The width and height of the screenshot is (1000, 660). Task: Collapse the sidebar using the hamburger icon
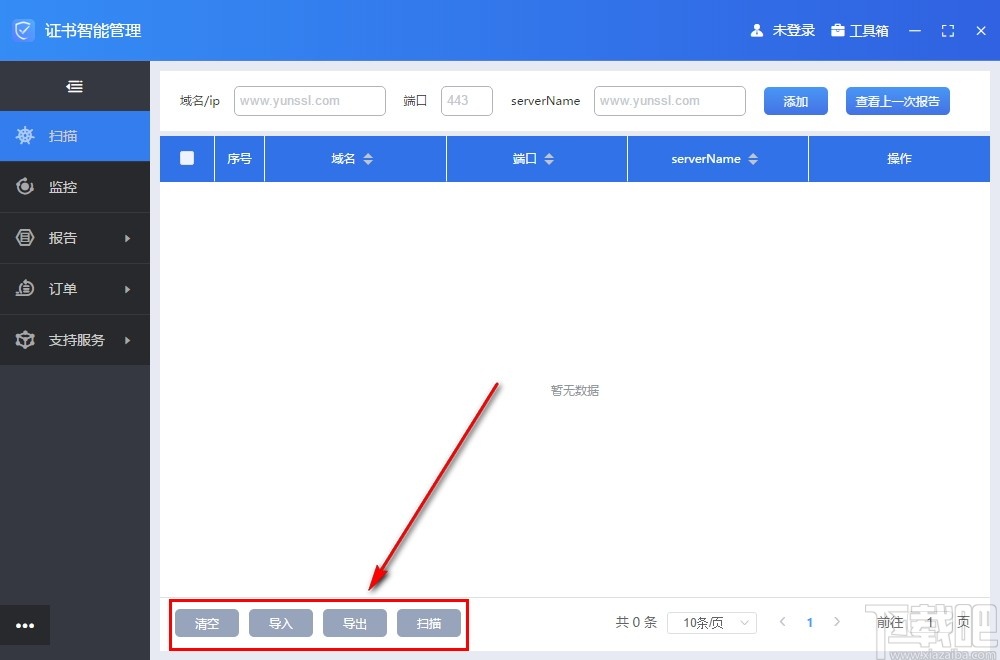point(75,85)
